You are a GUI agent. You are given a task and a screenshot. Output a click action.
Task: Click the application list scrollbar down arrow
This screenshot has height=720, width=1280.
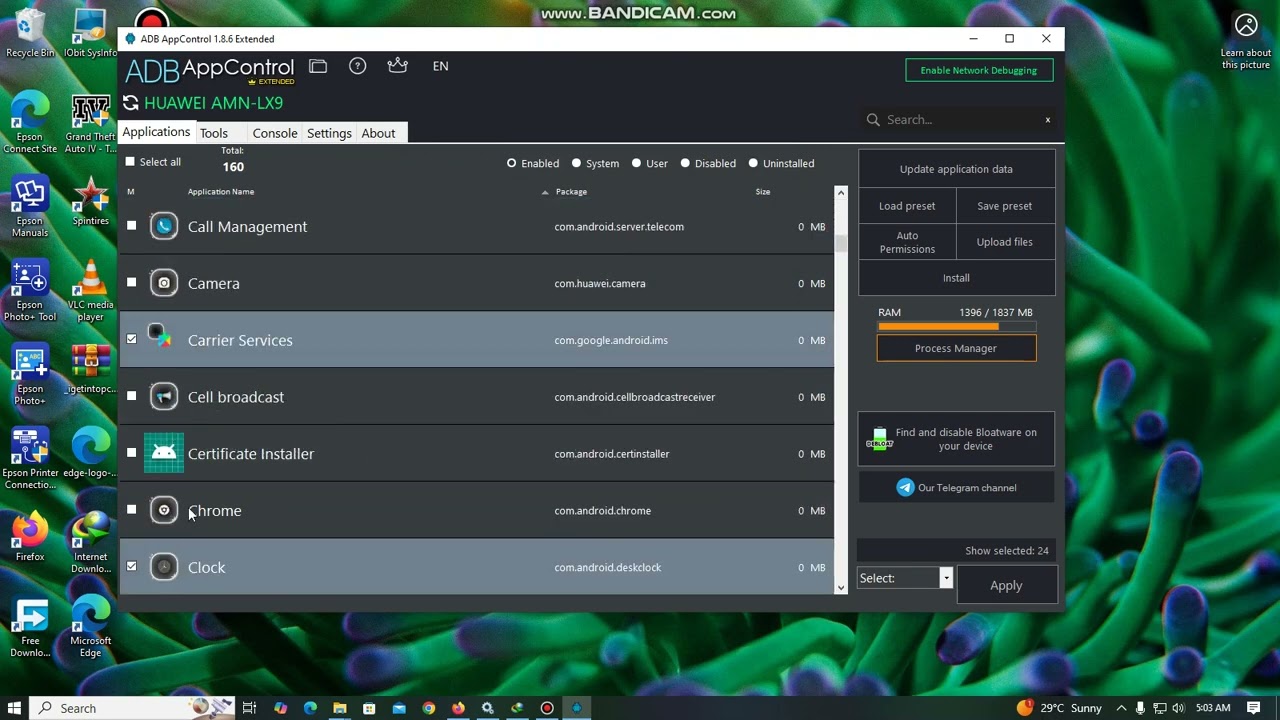coord(840,587)
